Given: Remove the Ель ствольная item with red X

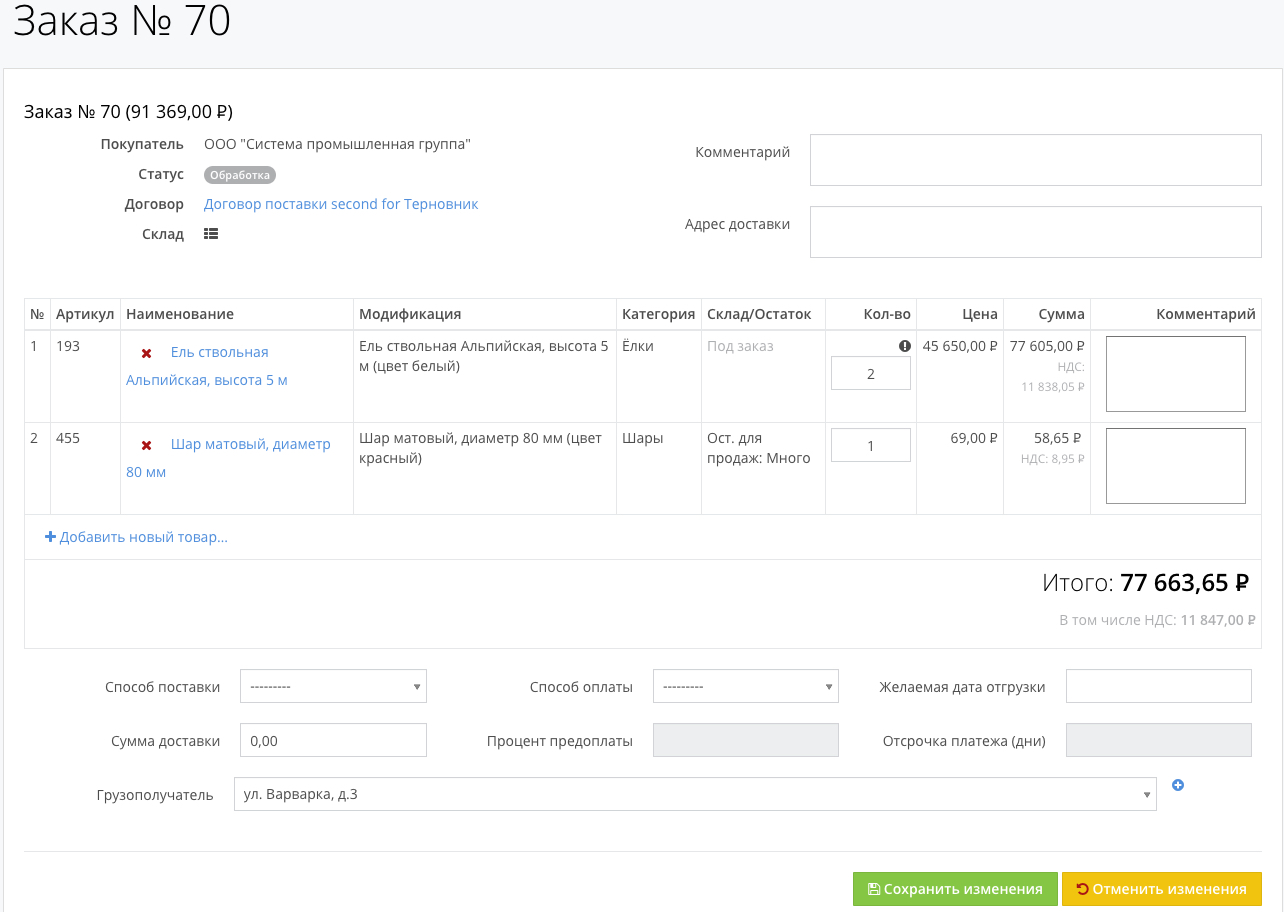Looking at the screenshot, I should [146, 353].
